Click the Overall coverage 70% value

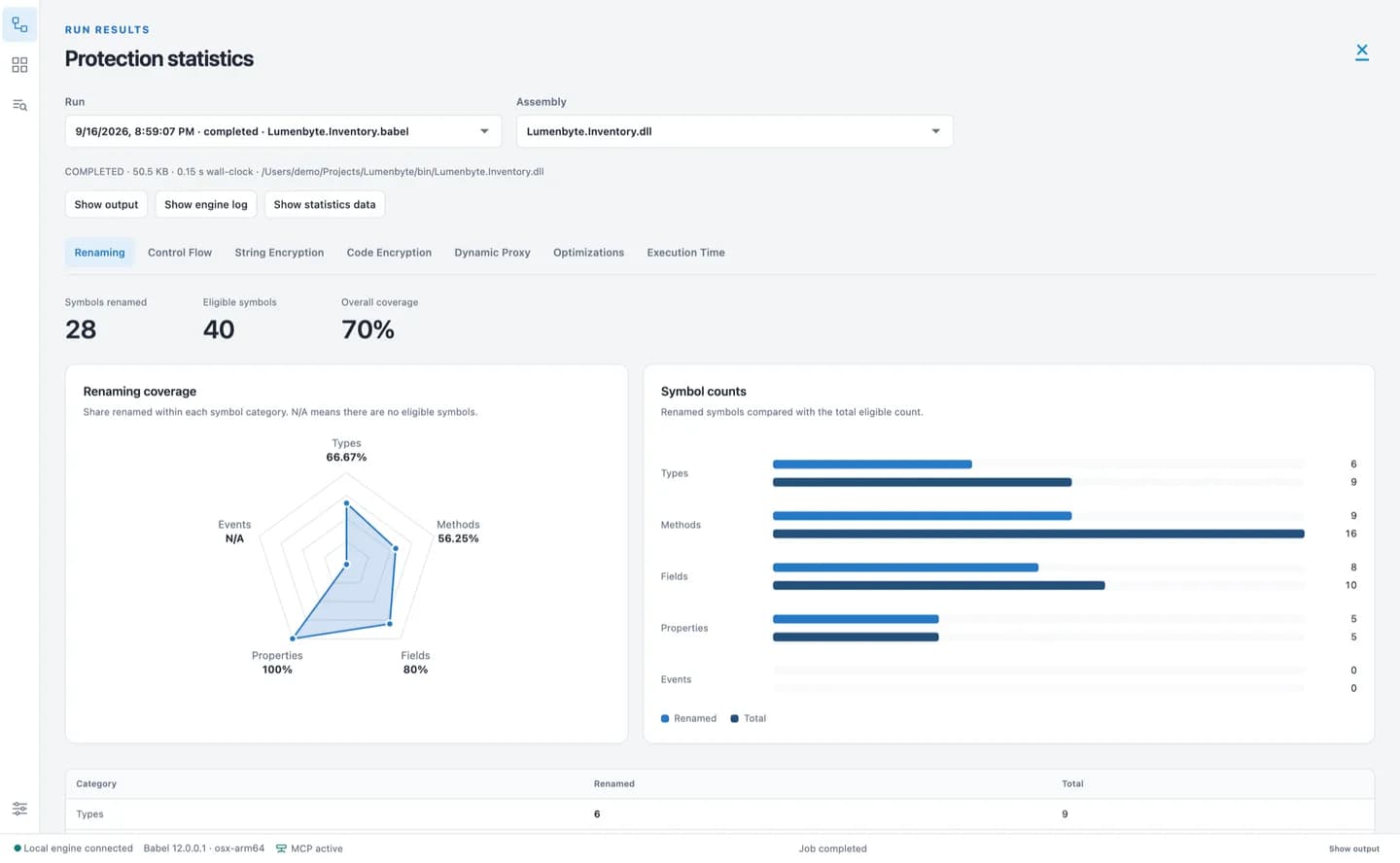coord(367,329)
